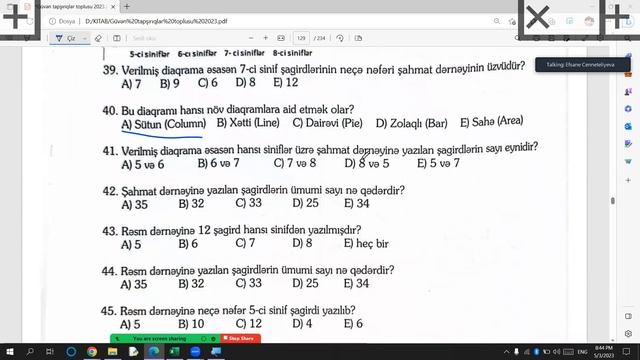Open Task View from the taskbar

tap(50, 351)
